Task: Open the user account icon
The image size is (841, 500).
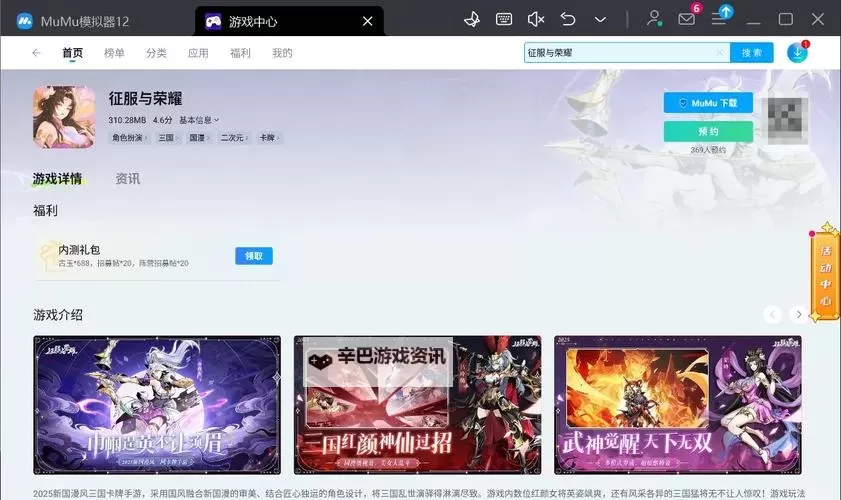Action: 654,19
